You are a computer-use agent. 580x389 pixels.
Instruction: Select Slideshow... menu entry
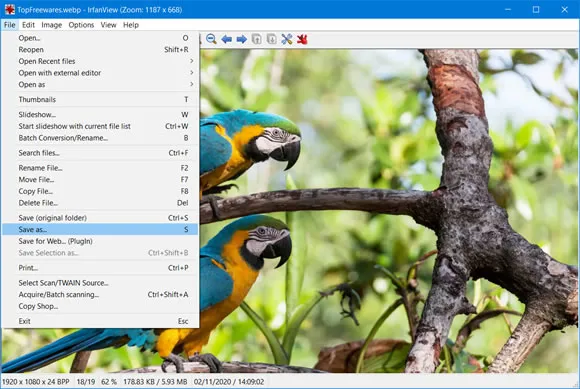click(100, 115)
